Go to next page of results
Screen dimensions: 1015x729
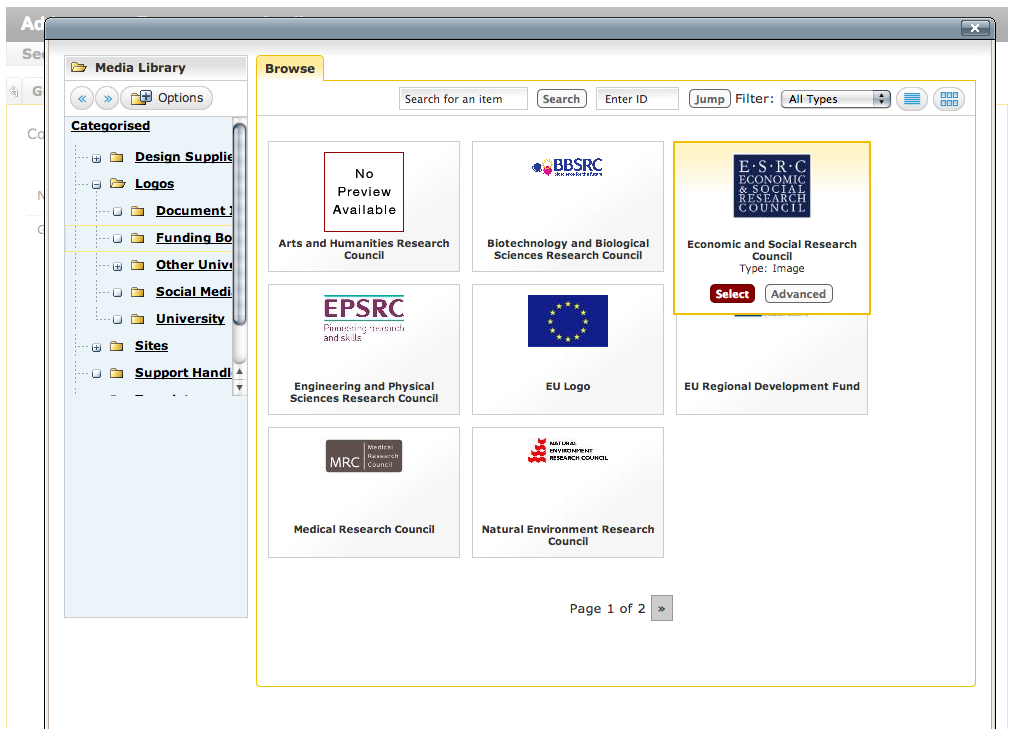point(661,608)
